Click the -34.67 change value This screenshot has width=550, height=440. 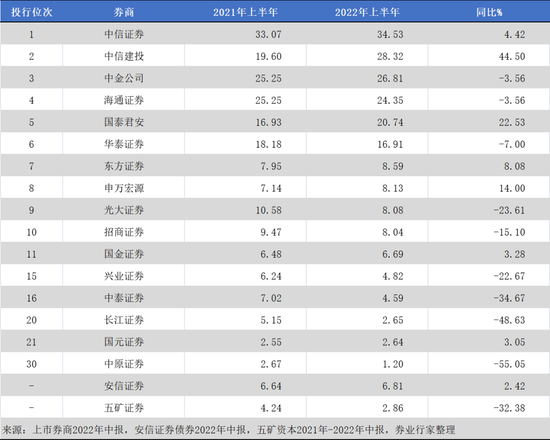coord(509,298)
